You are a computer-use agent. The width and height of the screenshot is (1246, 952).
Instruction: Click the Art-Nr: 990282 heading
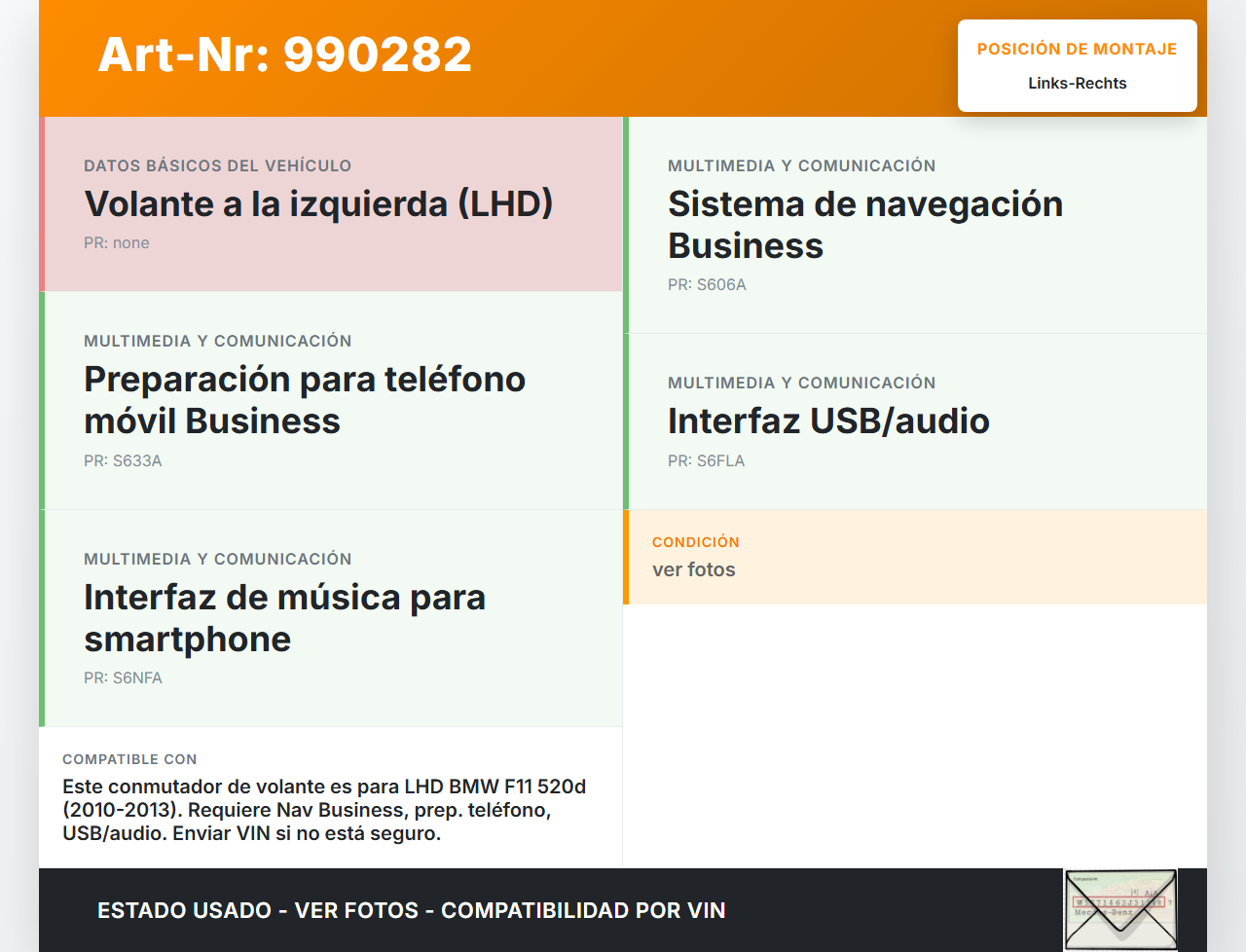284,55
